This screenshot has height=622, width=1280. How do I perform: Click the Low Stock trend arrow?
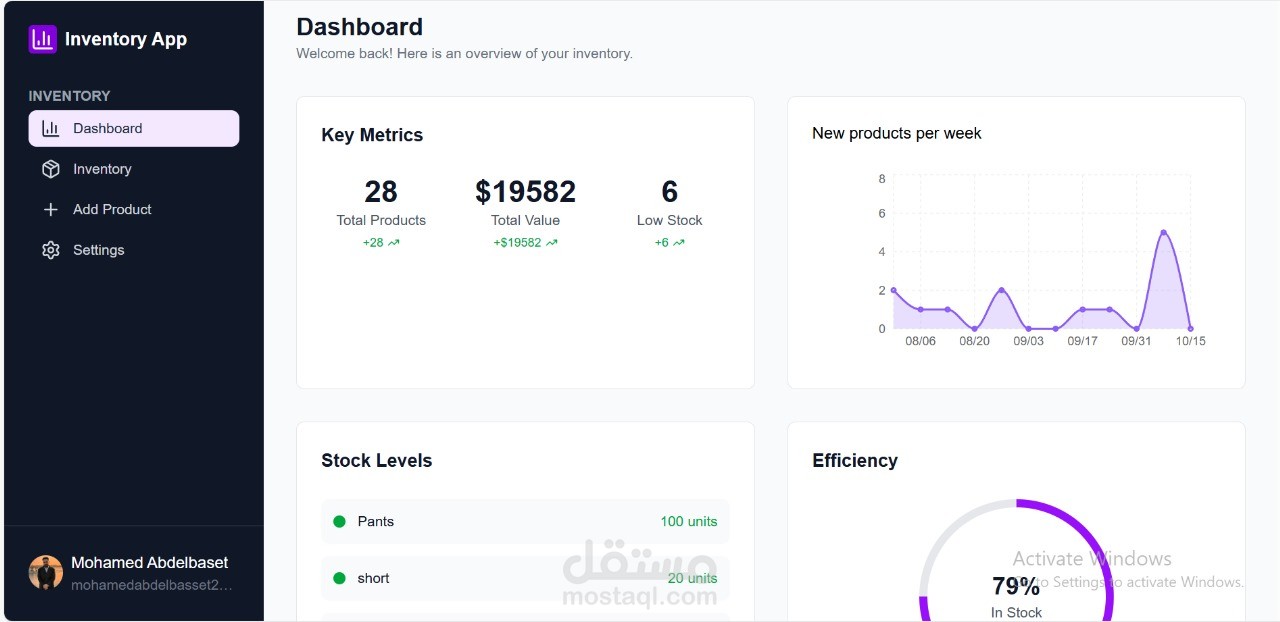679,243
